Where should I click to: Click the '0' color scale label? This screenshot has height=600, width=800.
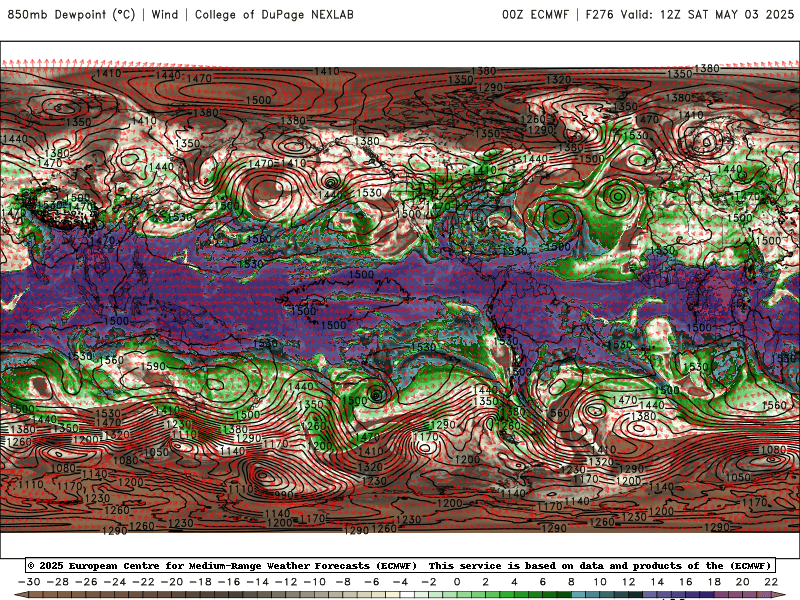click(457, 582)
